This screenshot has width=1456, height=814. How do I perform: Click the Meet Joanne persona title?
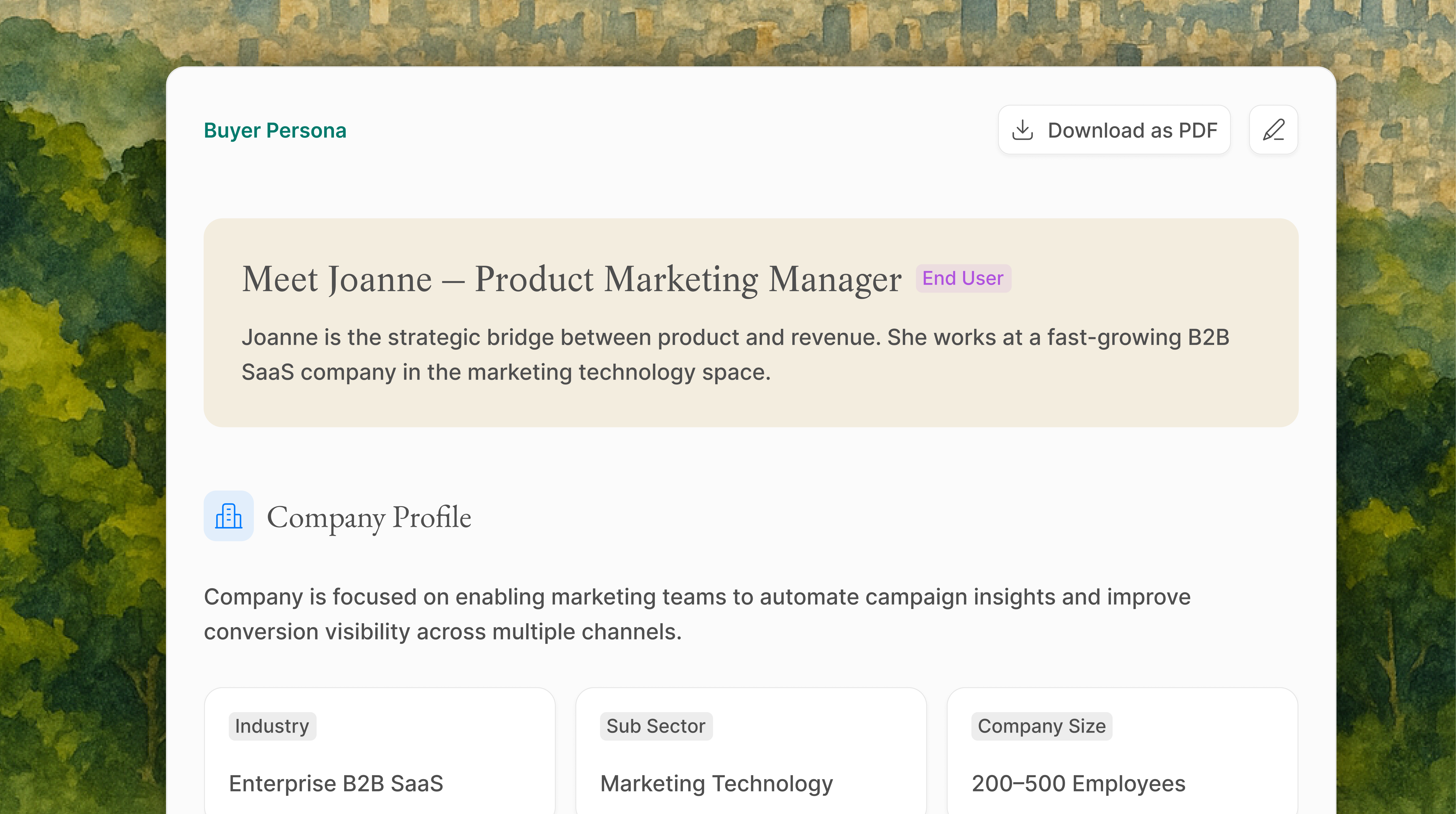571,279
